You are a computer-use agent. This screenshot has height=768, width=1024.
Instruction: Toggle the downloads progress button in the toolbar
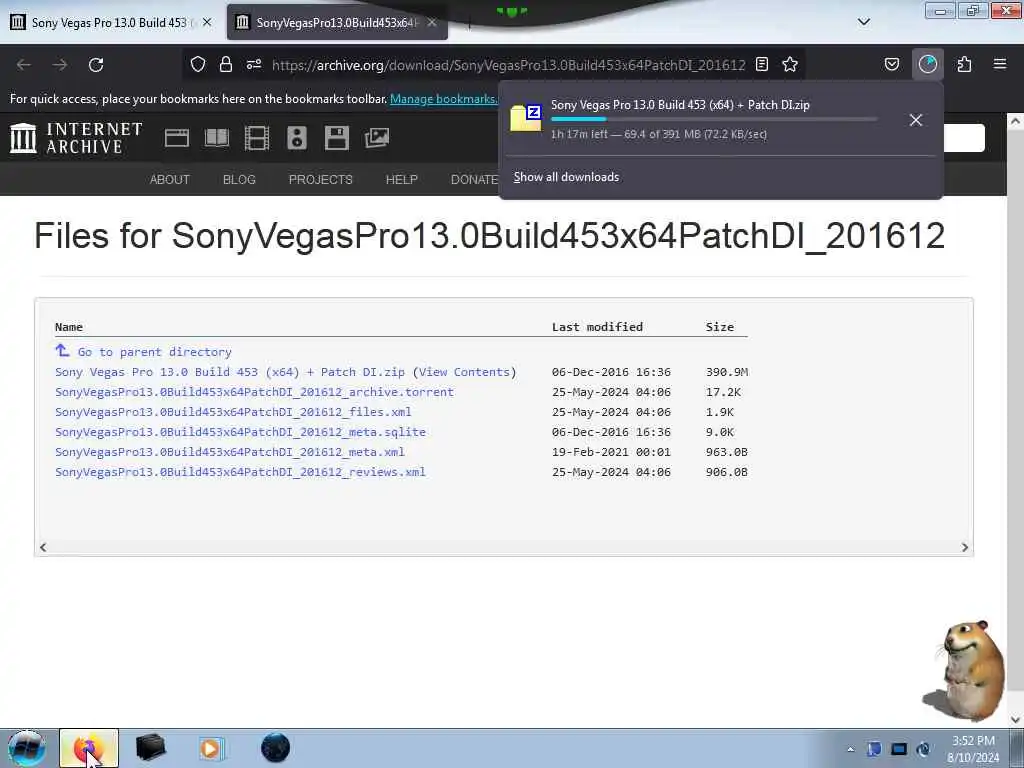click(x=927, y=64)
